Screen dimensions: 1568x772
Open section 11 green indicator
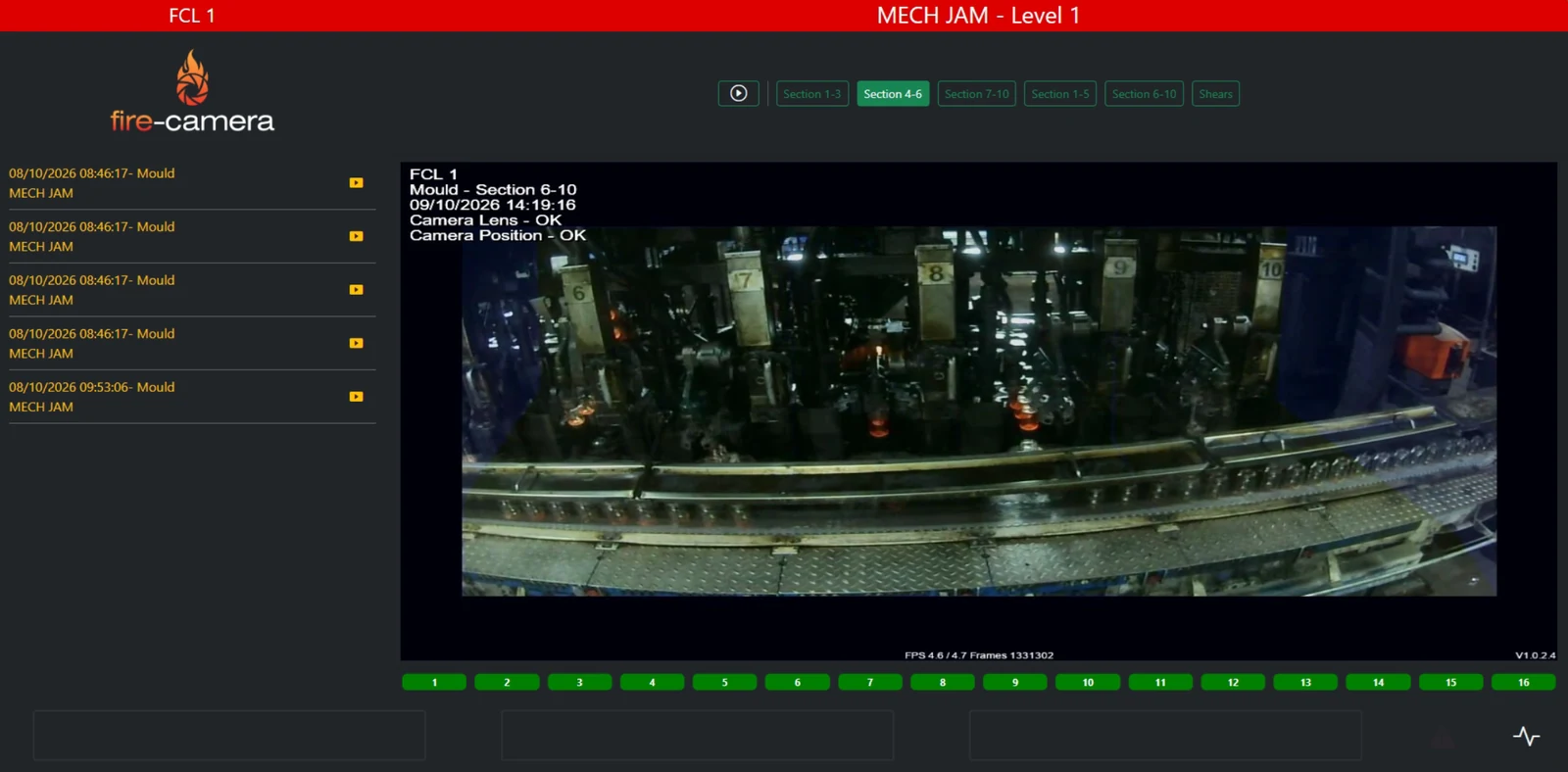(x=1160, y=682)
